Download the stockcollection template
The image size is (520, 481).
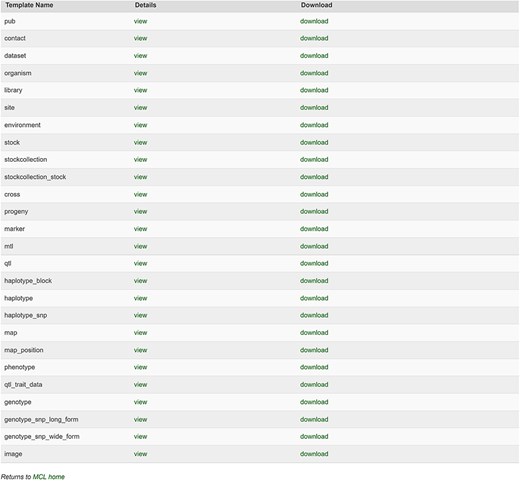(x=314, y=160)
